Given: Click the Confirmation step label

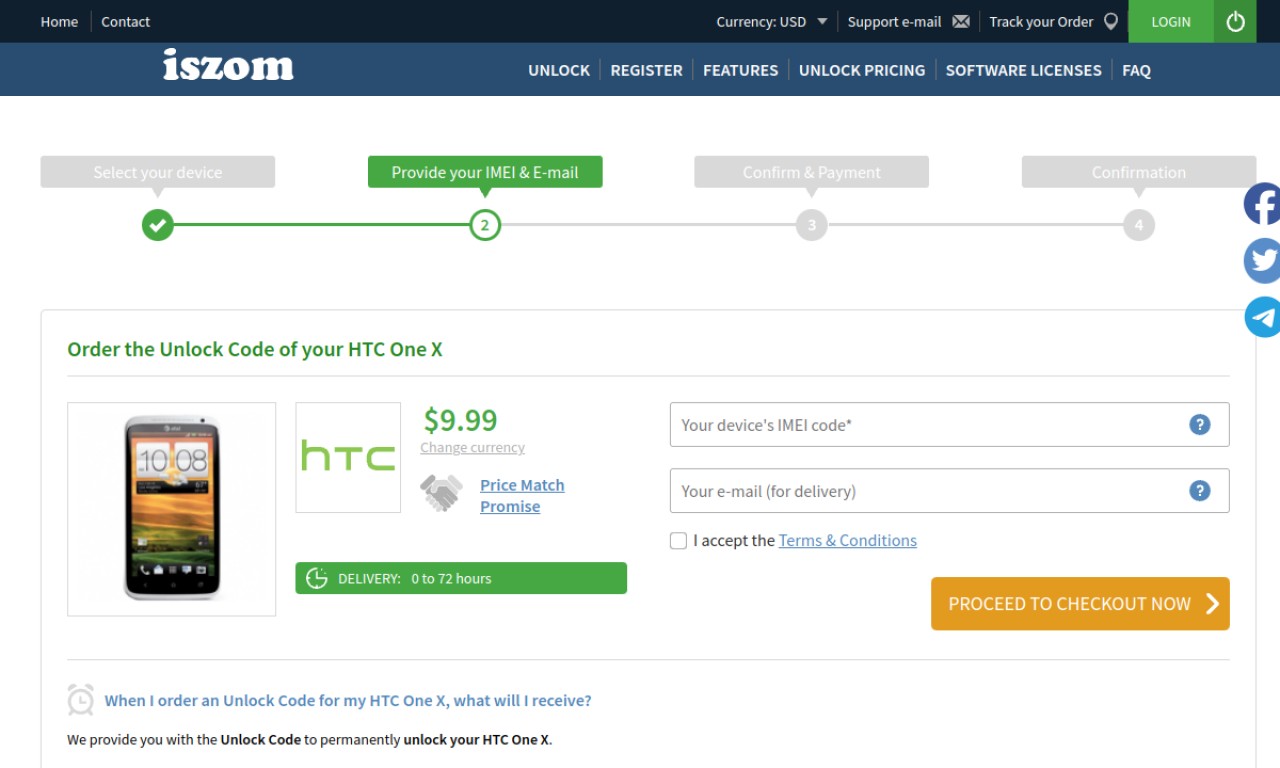Looking at the screenshot, I should click(1139, 172).
